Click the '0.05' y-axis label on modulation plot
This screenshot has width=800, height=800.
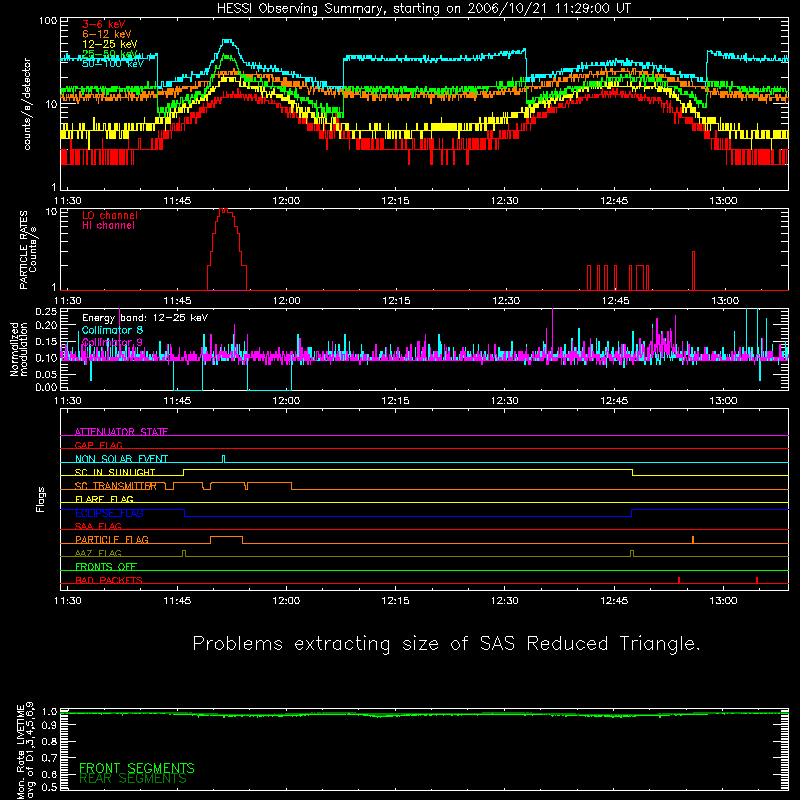(x=46, y=375)
